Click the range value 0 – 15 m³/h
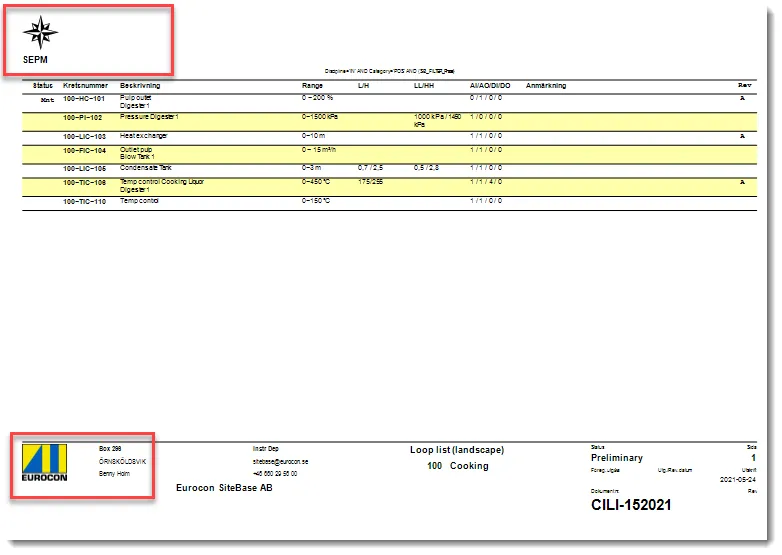The image size is (782, 555). (x=319, y=150)
